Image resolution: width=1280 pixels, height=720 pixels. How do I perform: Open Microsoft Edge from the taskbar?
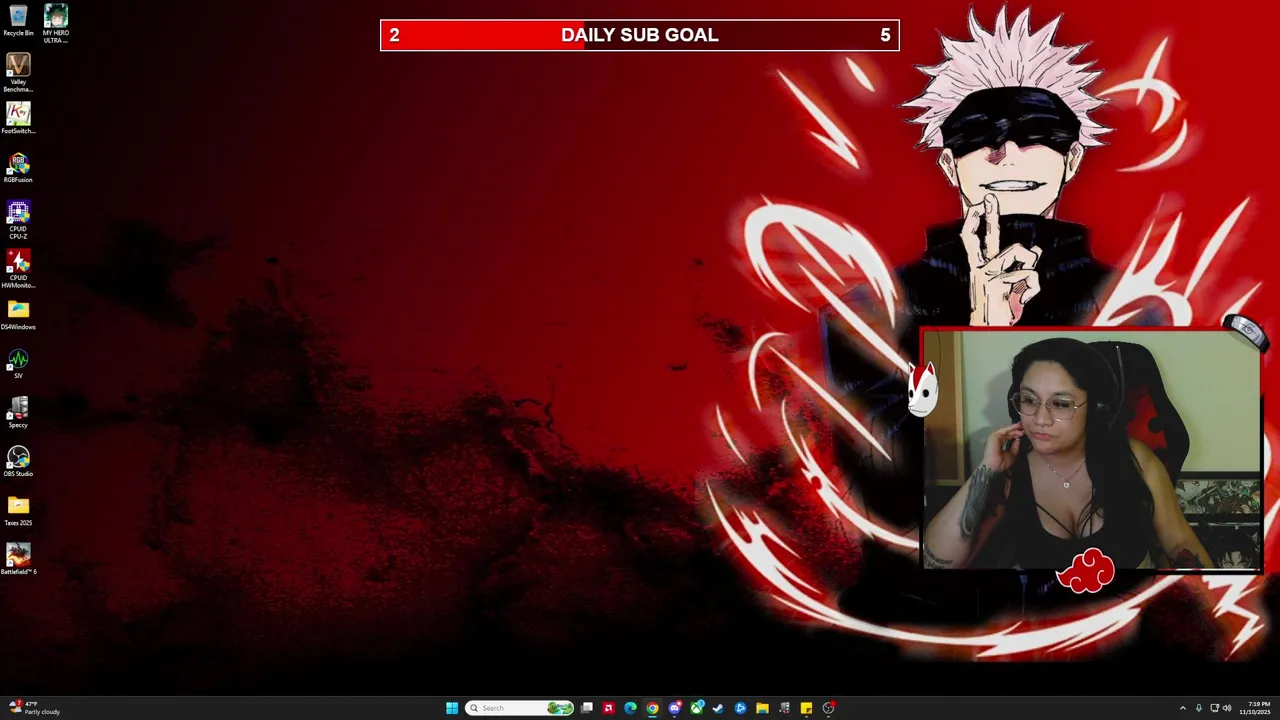tap(630, 708)
